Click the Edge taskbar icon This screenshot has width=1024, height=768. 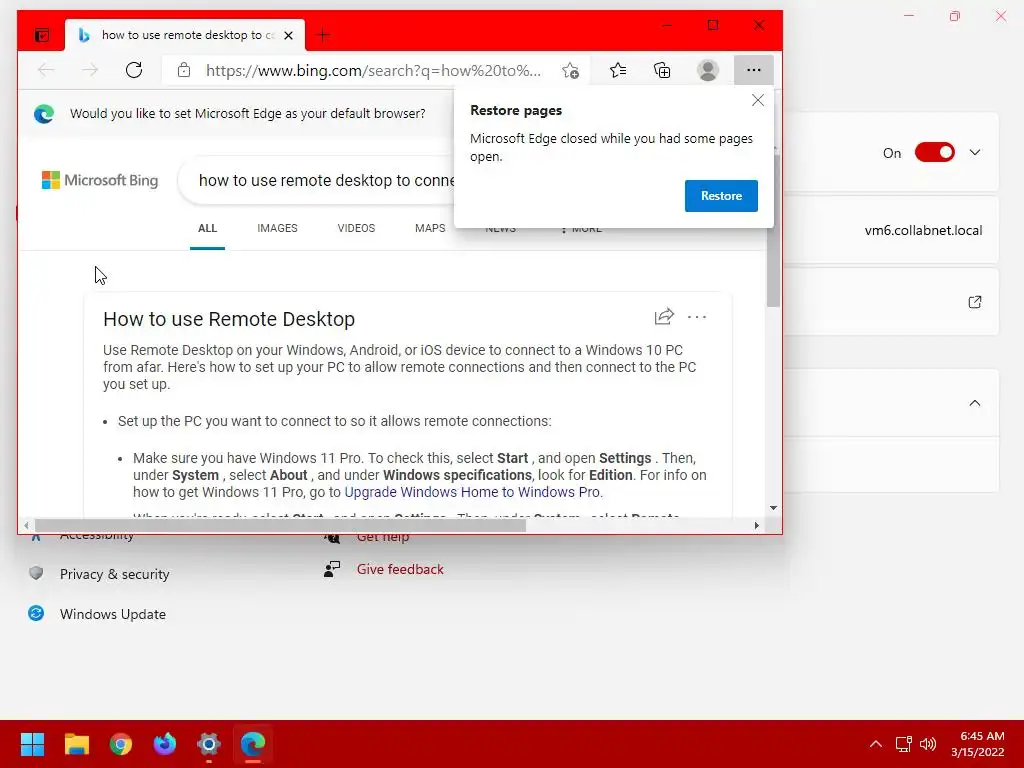pos(253,744)
